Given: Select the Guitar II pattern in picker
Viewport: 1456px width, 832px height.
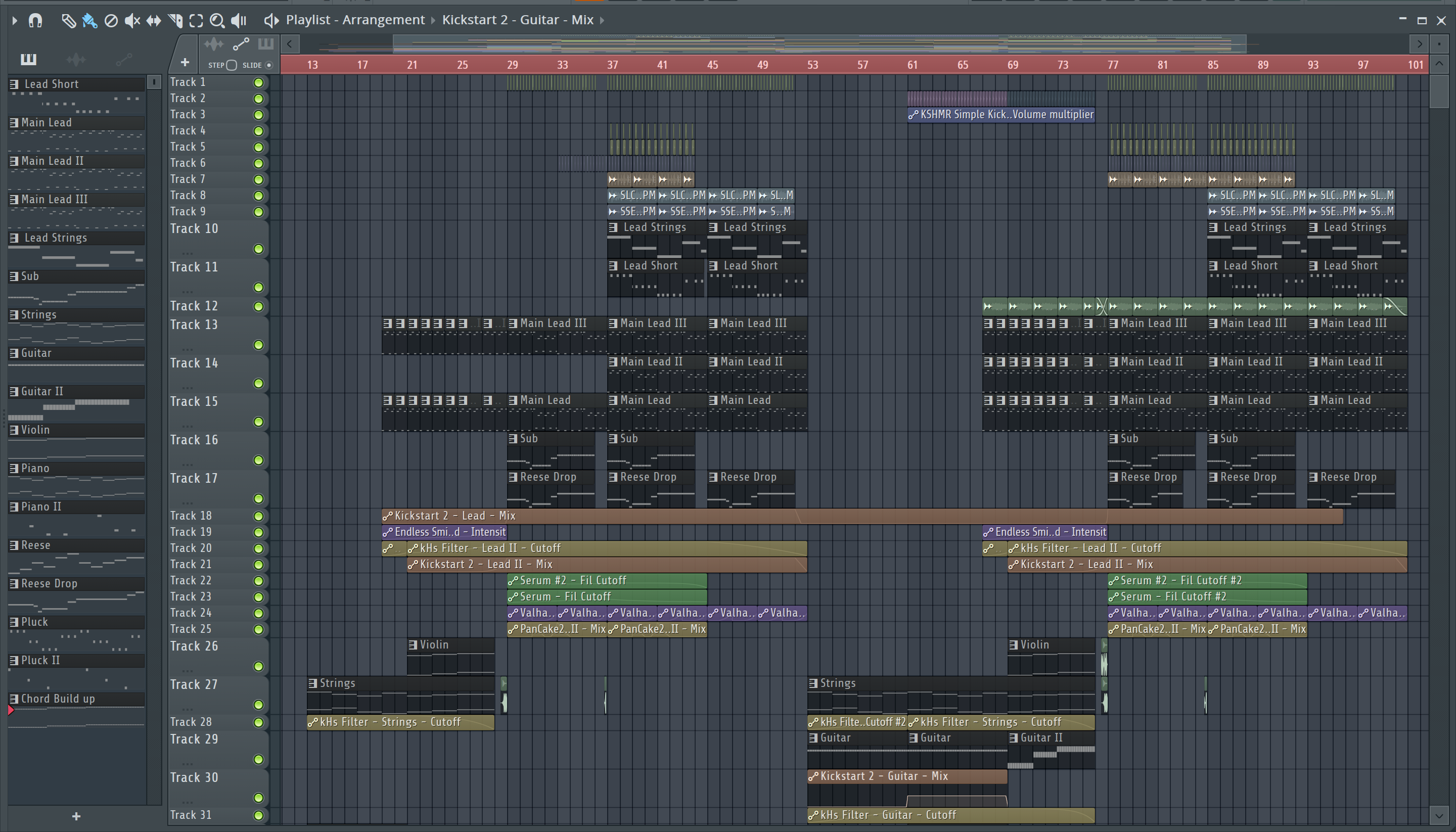Looking at the screenshot, I should 76,391.
